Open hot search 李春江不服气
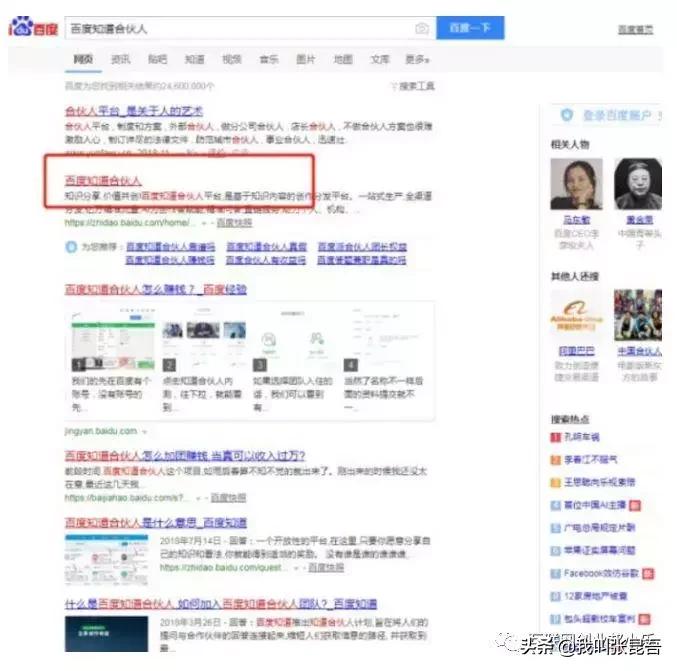Image resolution: width=677 pixels, height=671 pixels. coord(591,460)
